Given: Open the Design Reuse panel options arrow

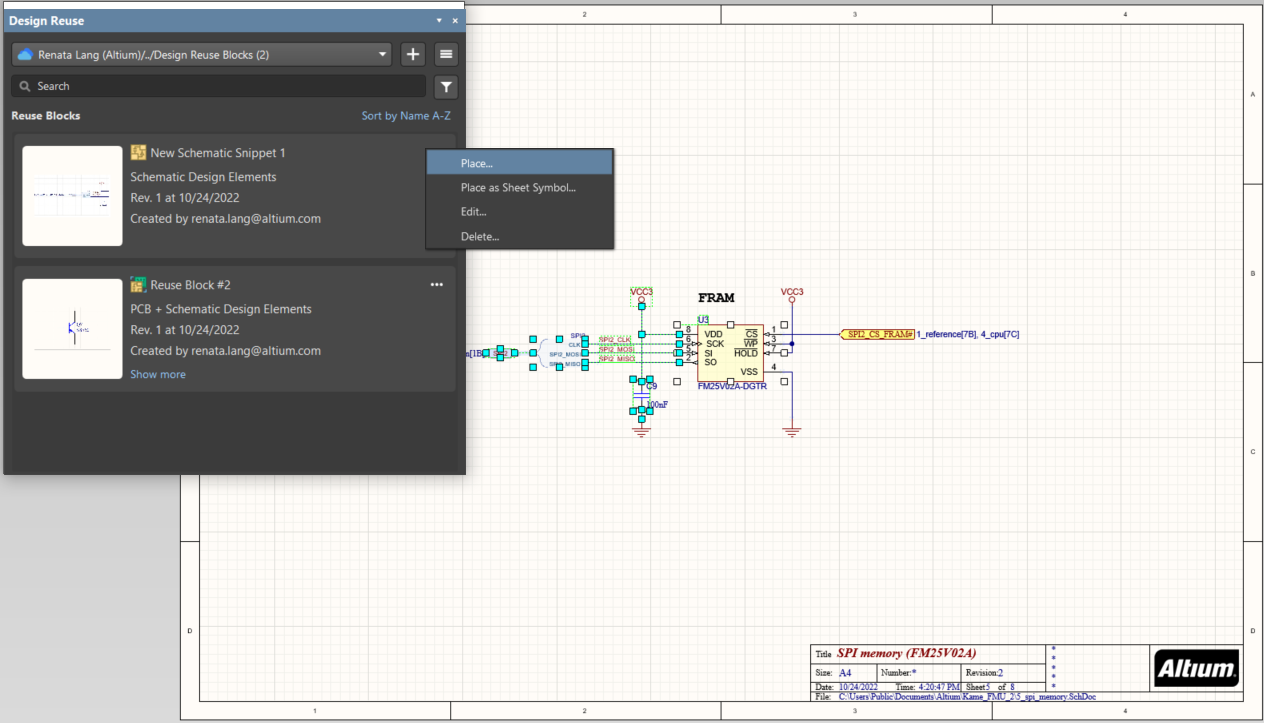Looking at the screenshot, I should (x=438, y=21).
